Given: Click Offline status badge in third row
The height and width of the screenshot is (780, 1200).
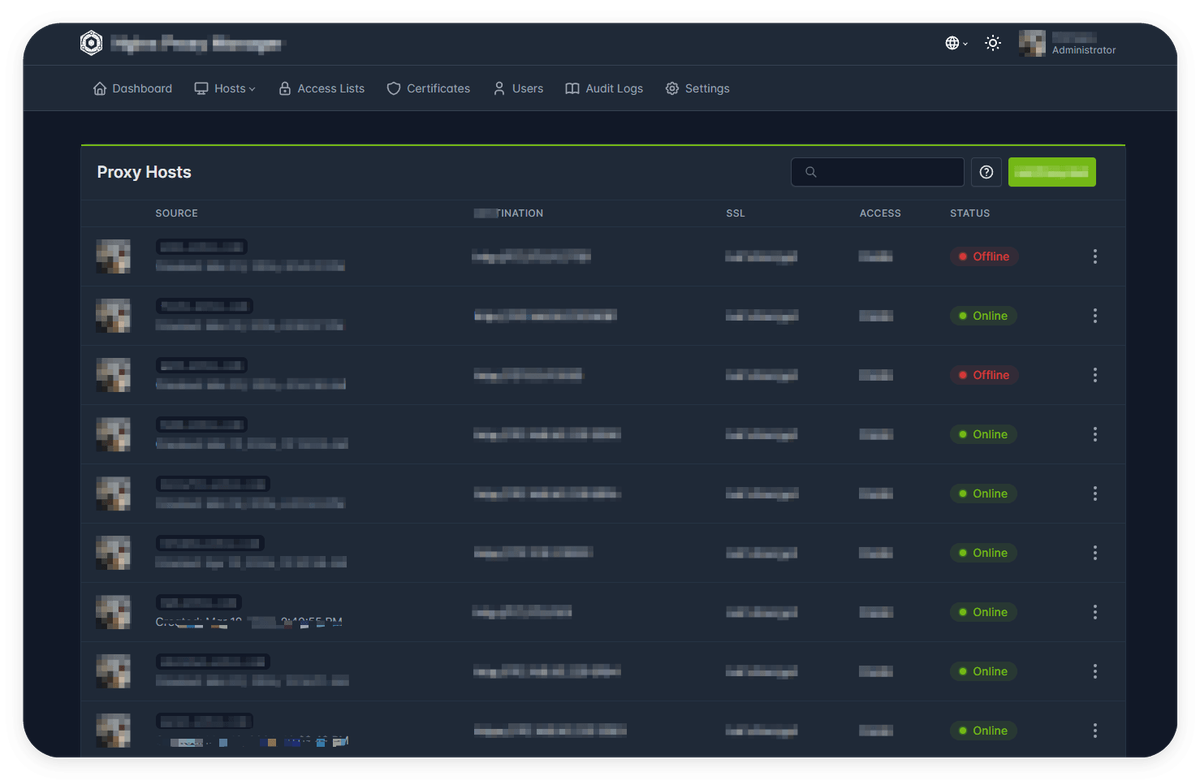Looking at the screenshot, I should [x=984, y=375].
